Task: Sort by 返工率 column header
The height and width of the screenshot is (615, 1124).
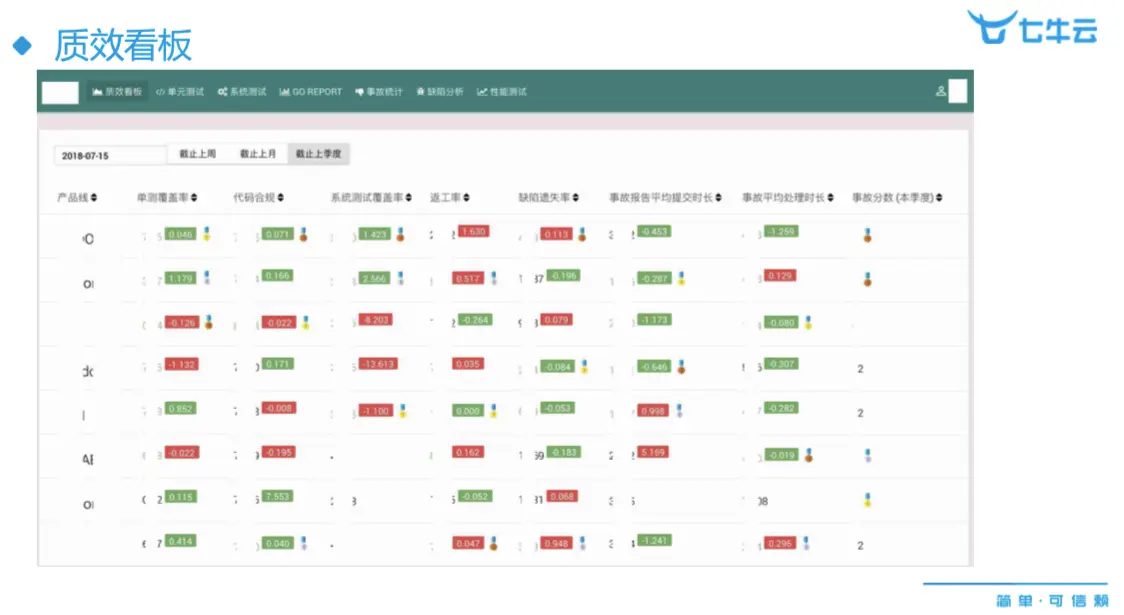Action: pyautogui.click(x=449, y=197)
